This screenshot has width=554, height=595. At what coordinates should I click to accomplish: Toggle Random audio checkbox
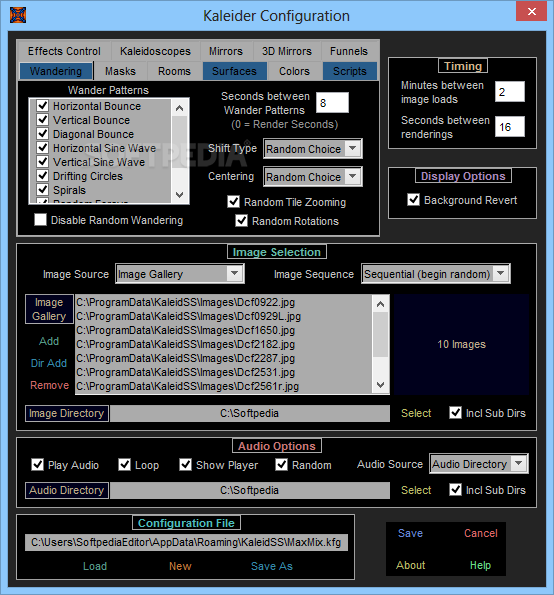point(281,464)
